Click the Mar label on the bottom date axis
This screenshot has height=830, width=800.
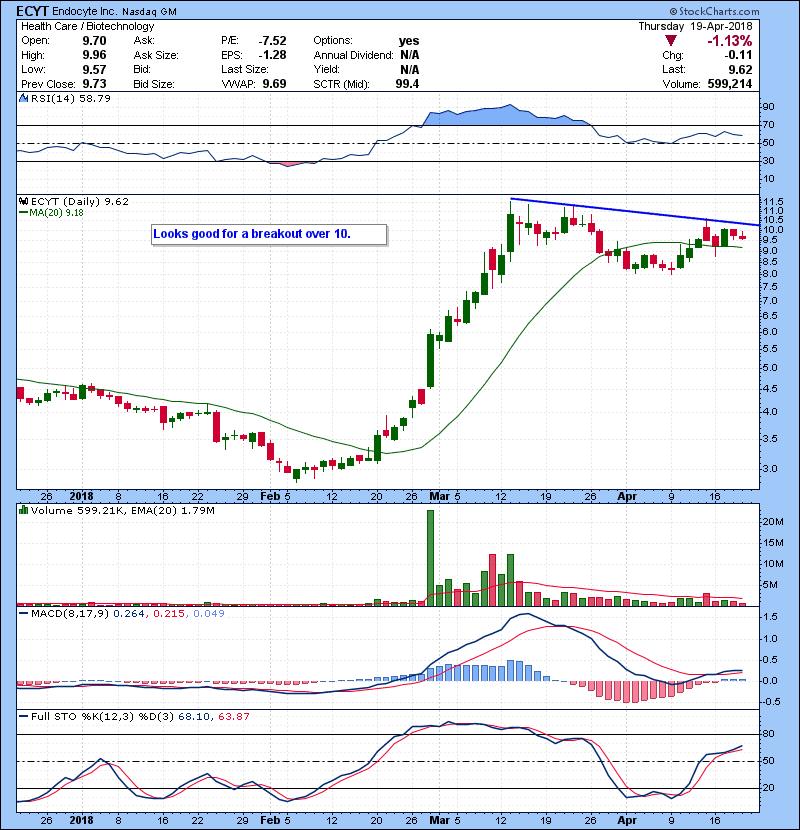click(x=439, y=820)
